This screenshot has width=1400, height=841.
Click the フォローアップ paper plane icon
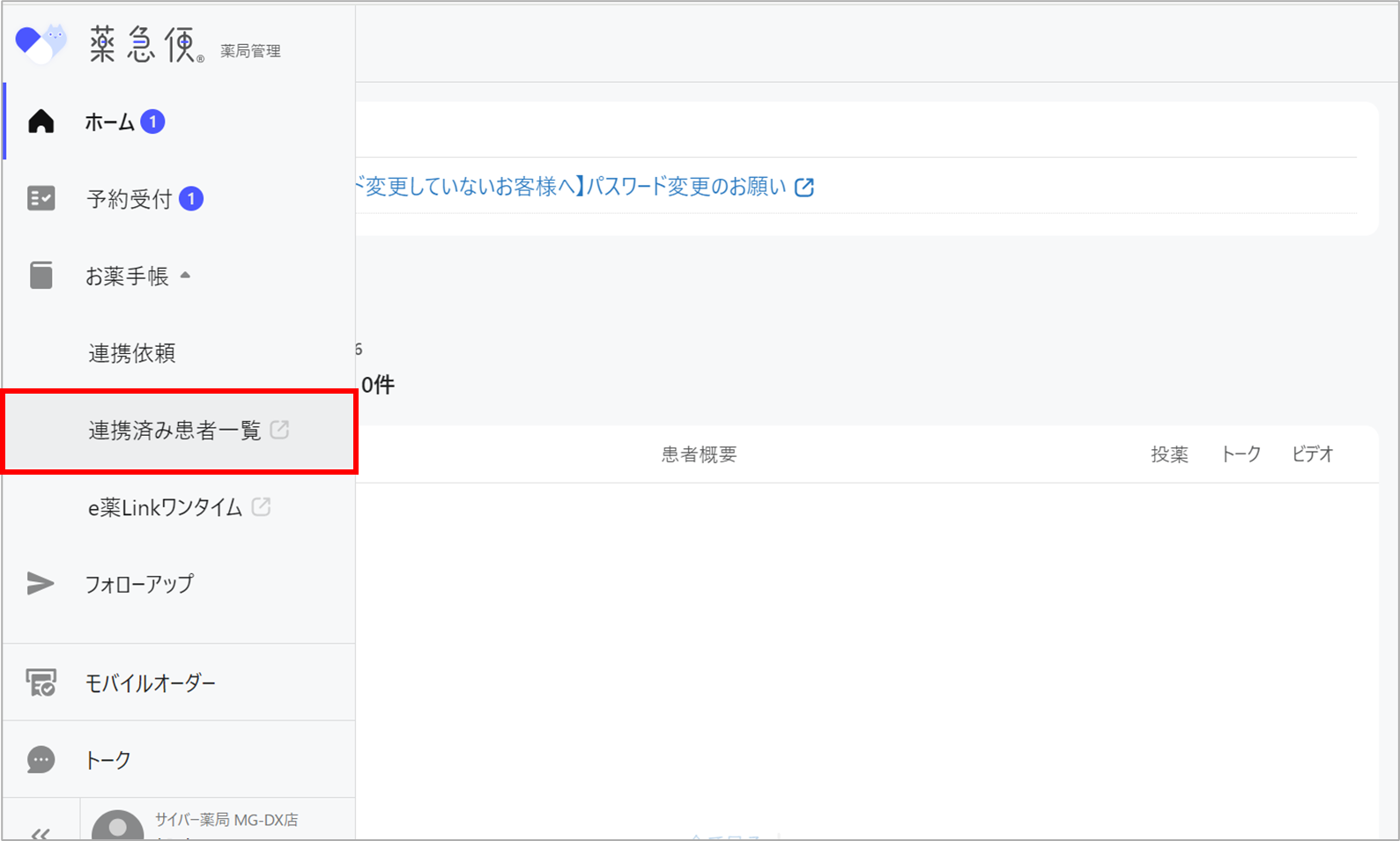pos(41,583)
